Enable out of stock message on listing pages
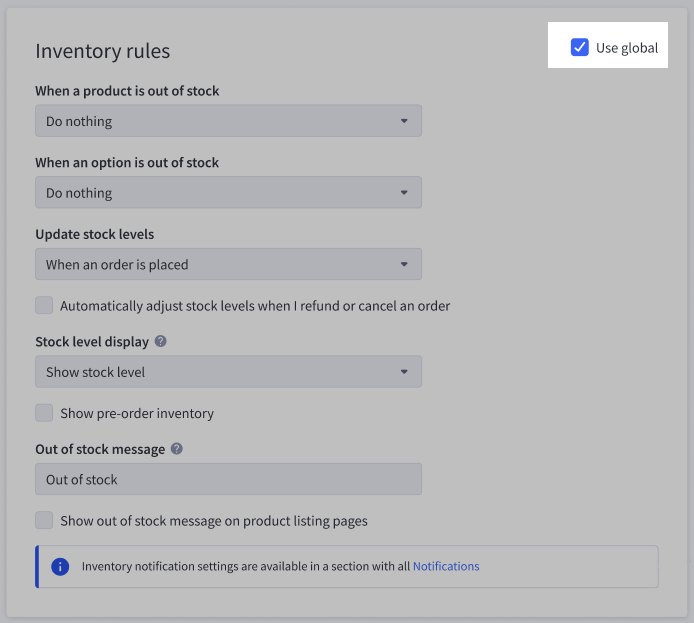 pos(44,520)
